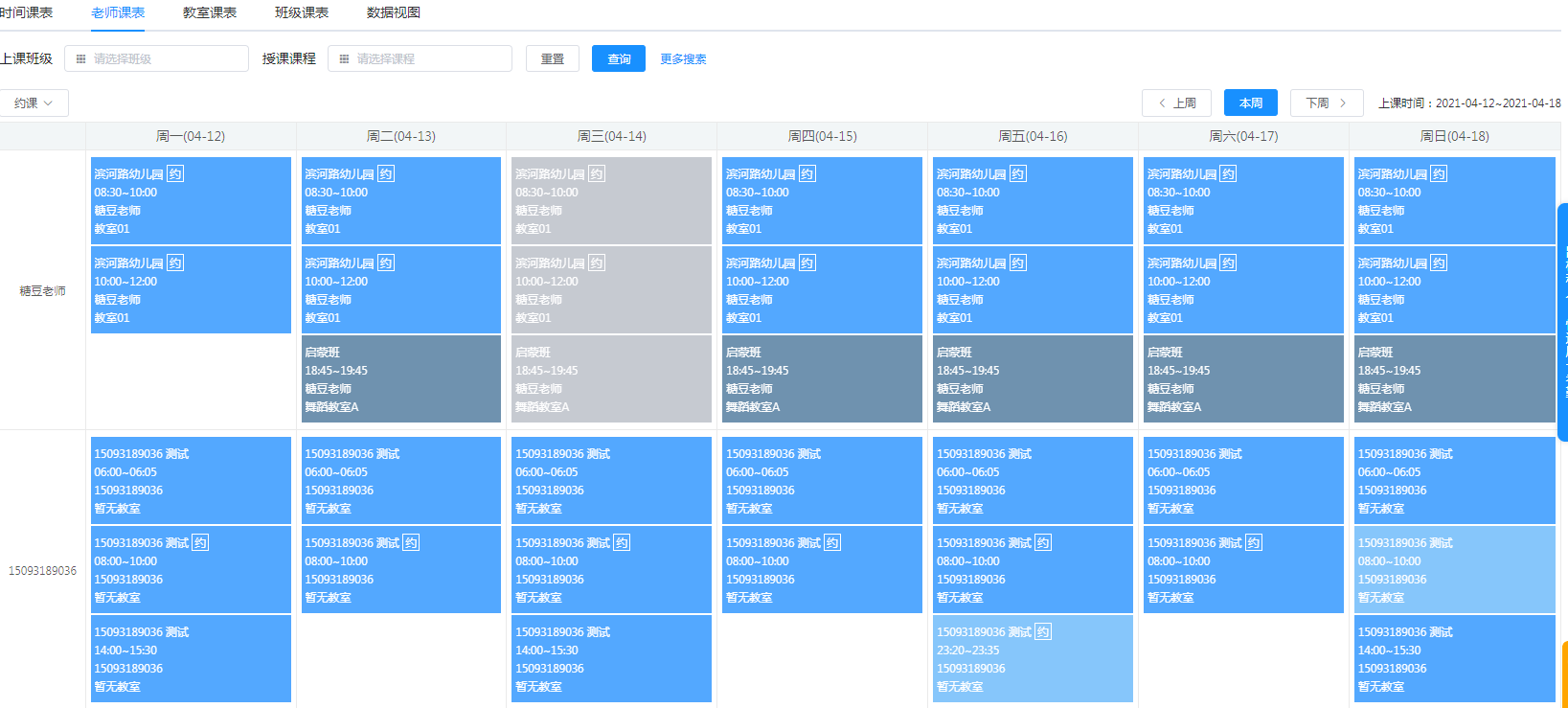The height and width of the screenshot is (708, 1568).
Task: Click the 周一(04-12) column header
Action: (x=191, y=136)
